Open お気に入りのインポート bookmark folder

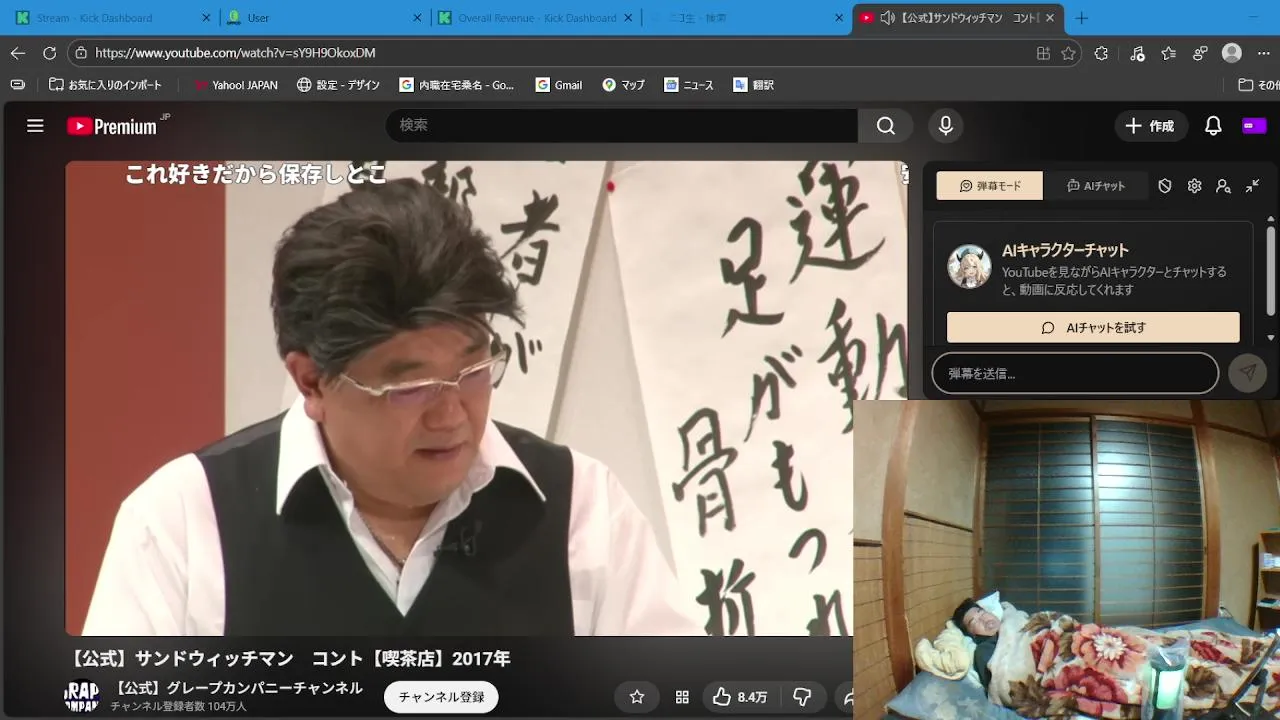click(x=106, y=85)
